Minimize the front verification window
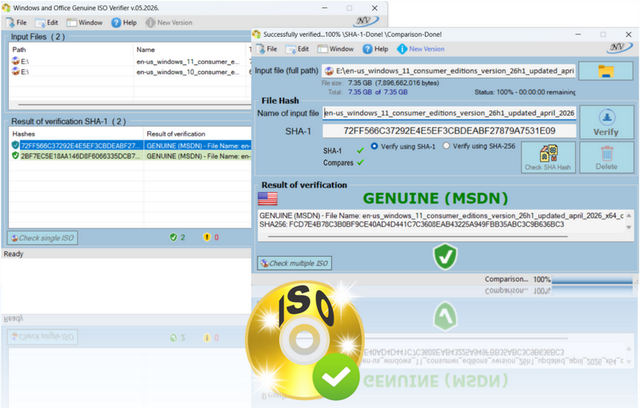Screen dimensions: 640x408 pos(578,34)
